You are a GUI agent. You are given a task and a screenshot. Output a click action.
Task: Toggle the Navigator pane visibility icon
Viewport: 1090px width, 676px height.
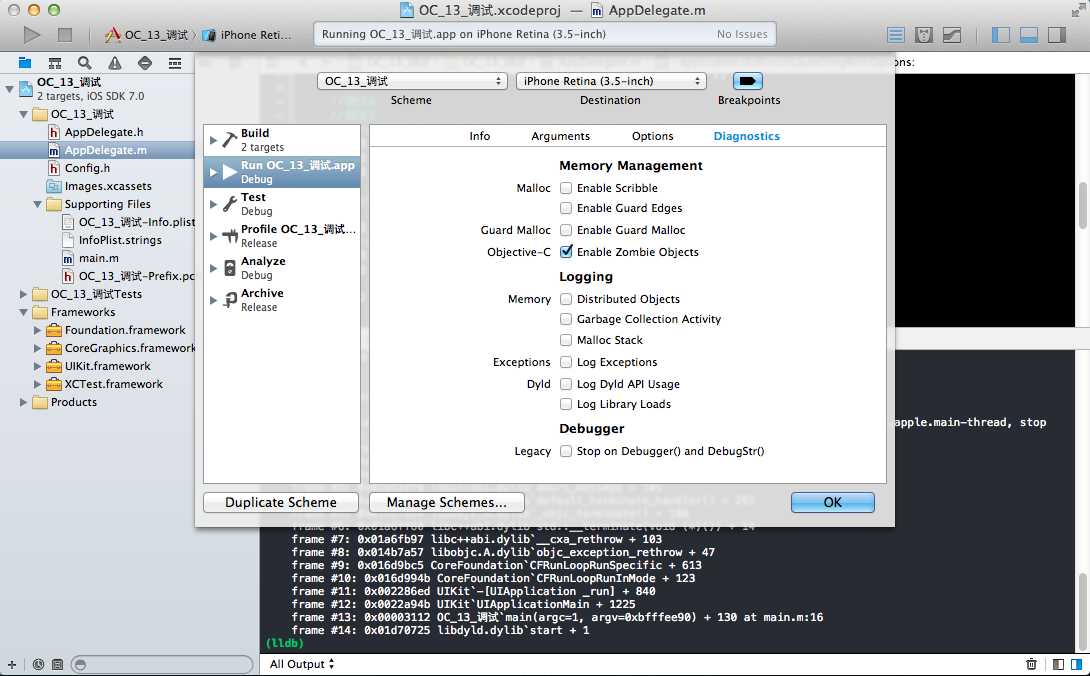point(1001,35)
